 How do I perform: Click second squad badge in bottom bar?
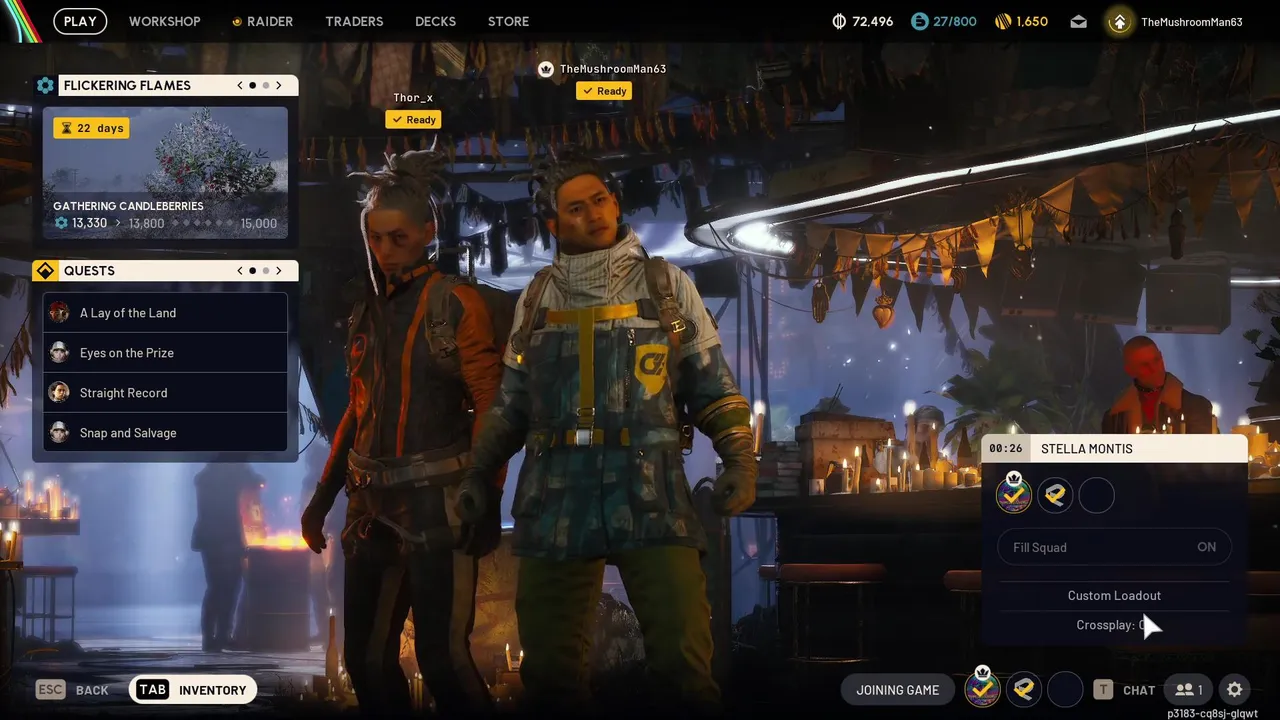1023,689
